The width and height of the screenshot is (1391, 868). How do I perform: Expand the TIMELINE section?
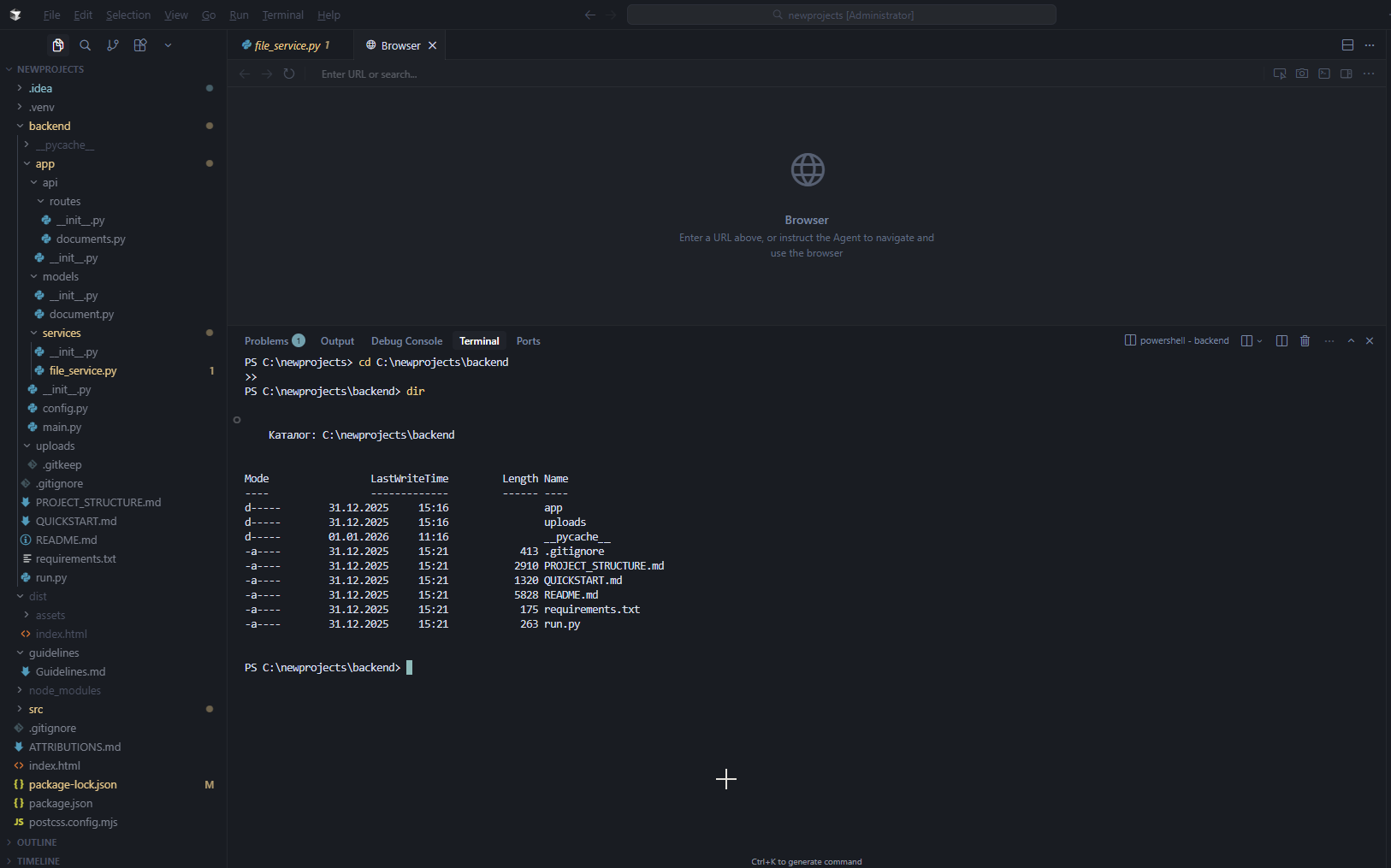tap(113, 860)
